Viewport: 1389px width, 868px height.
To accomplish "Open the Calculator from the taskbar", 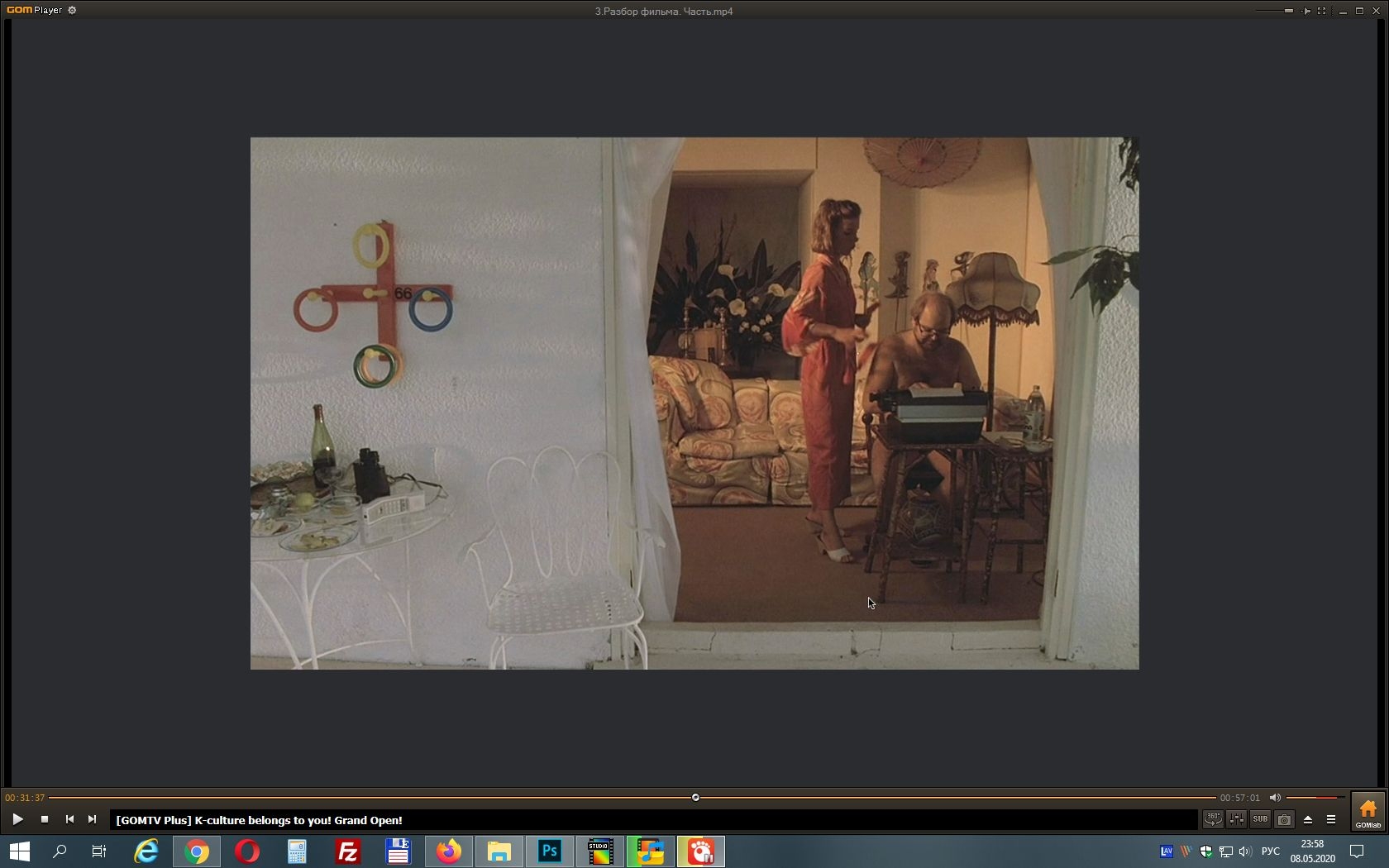I will (x=298, y=851).
